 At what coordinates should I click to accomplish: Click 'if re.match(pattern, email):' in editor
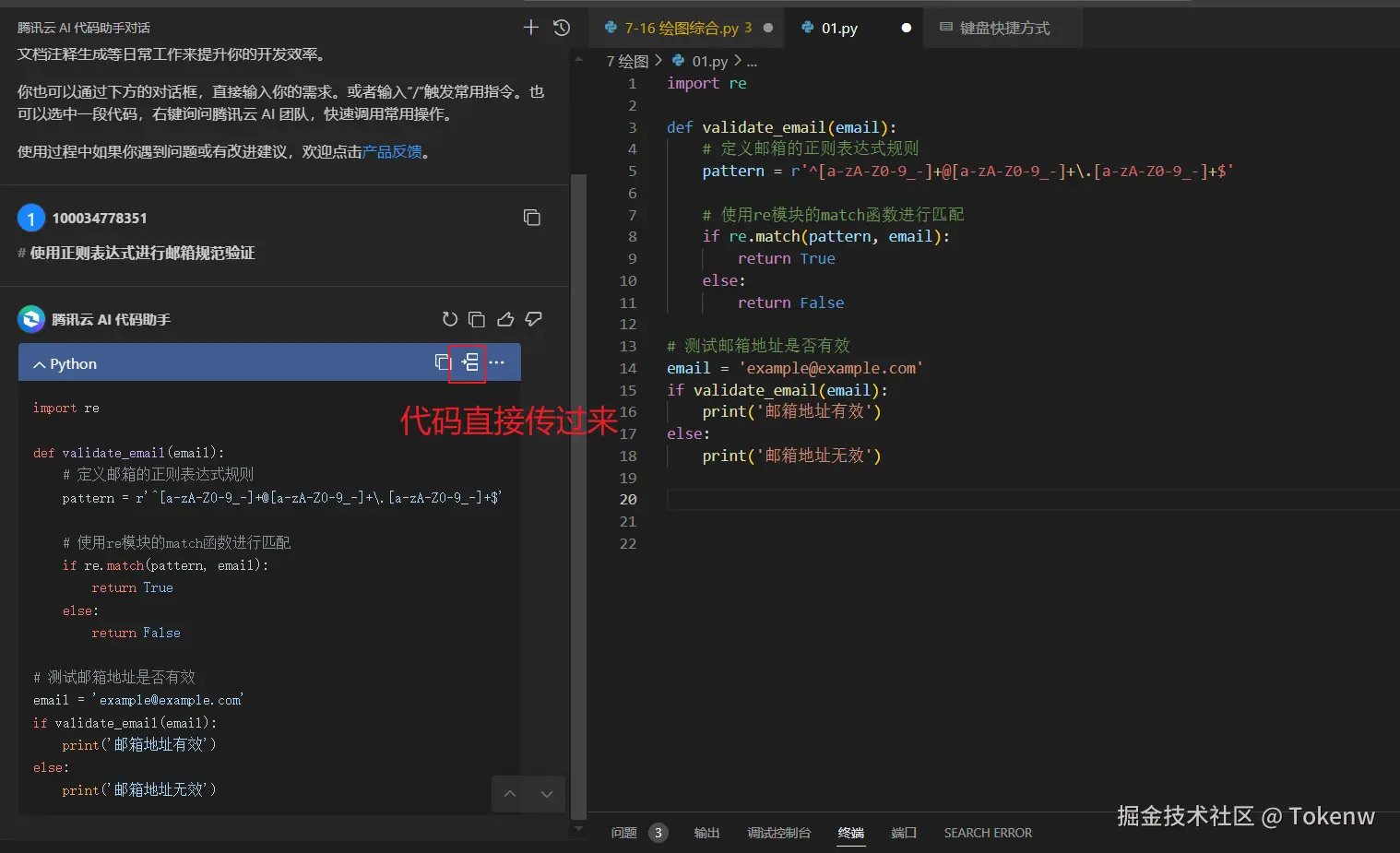tap(825, 236)
